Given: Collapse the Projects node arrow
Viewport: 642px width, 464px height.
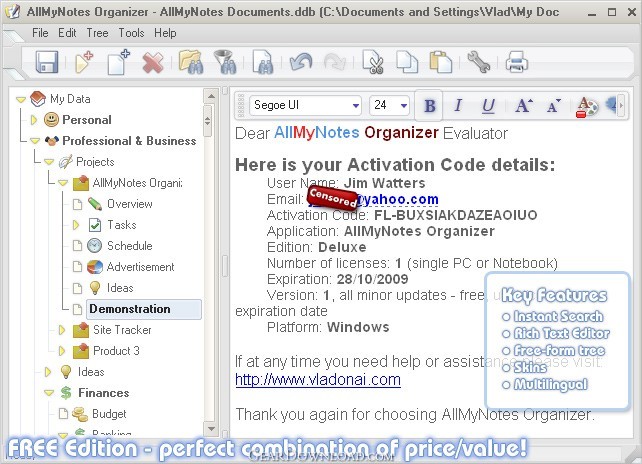Looking at the screenshot, I should click(49, 162).
